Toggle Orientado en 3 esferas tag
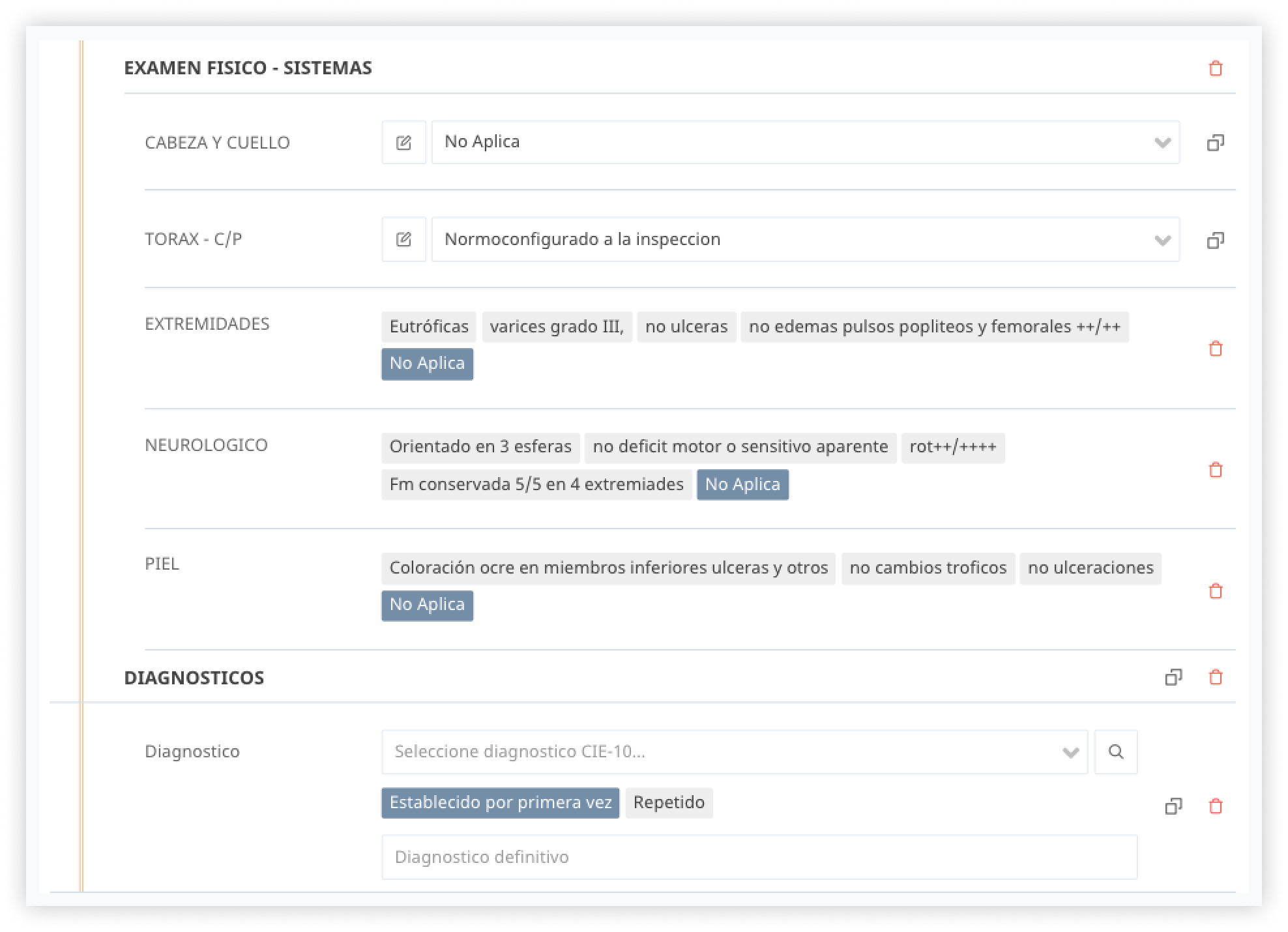The height and width of the screenshot is (932, 1288). [x=480, y=447]
